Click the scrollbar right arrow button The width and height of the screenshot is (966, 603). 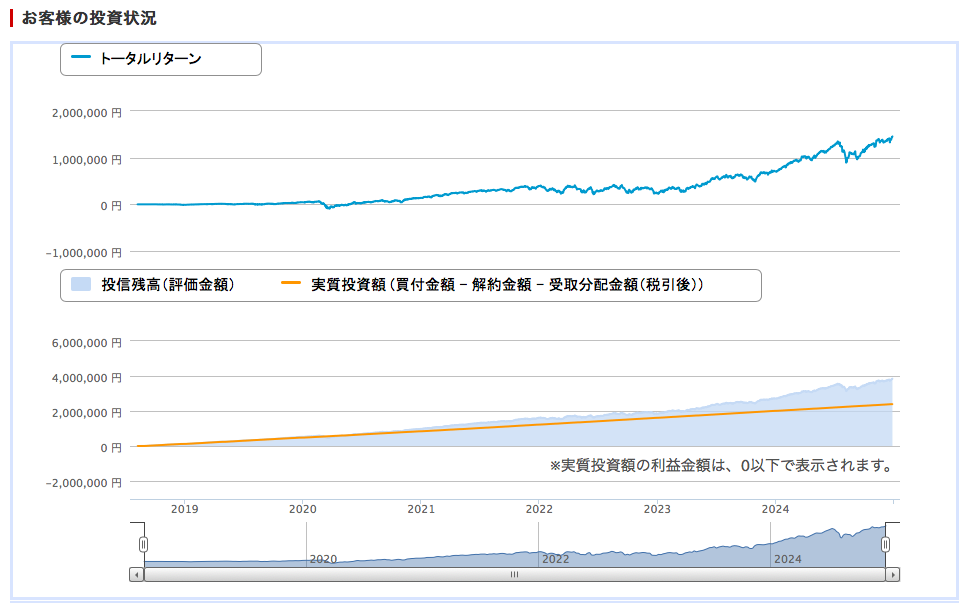[893, 575]
